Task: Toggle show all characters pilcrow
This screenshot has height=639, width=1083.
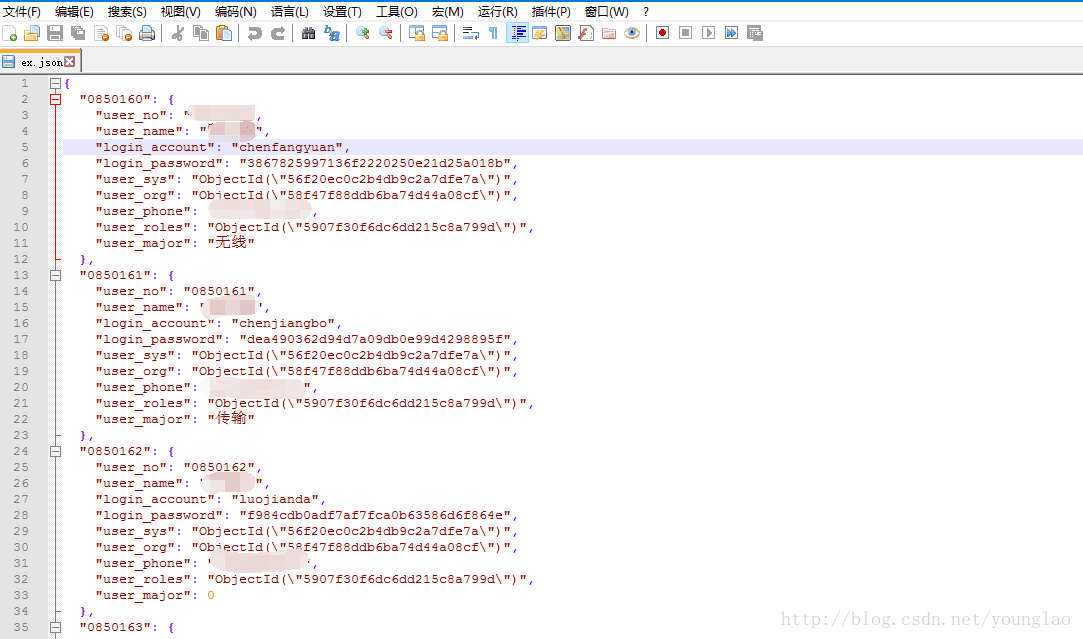Action: pos(493,33)
